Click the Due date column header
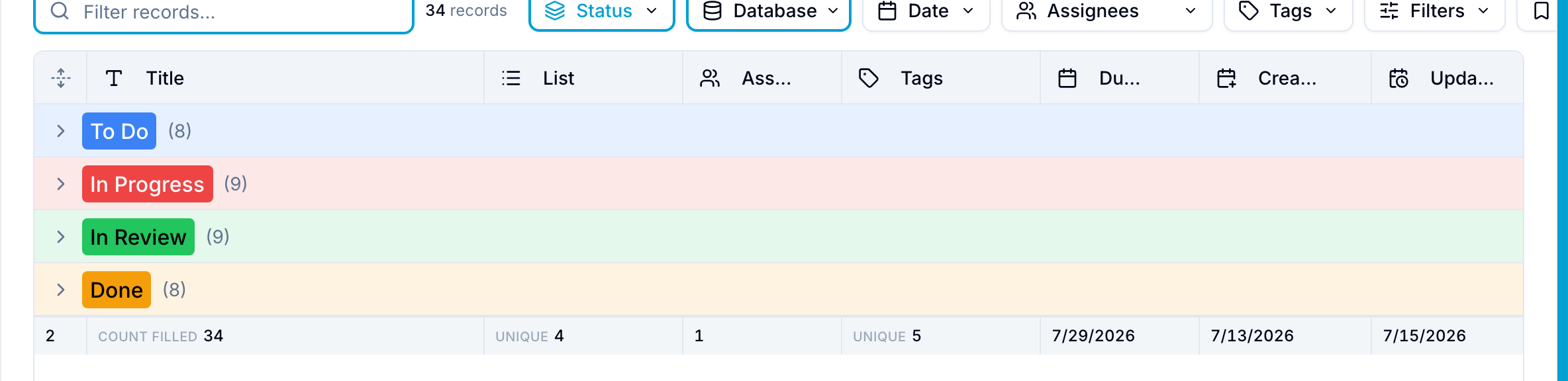 1120,78
